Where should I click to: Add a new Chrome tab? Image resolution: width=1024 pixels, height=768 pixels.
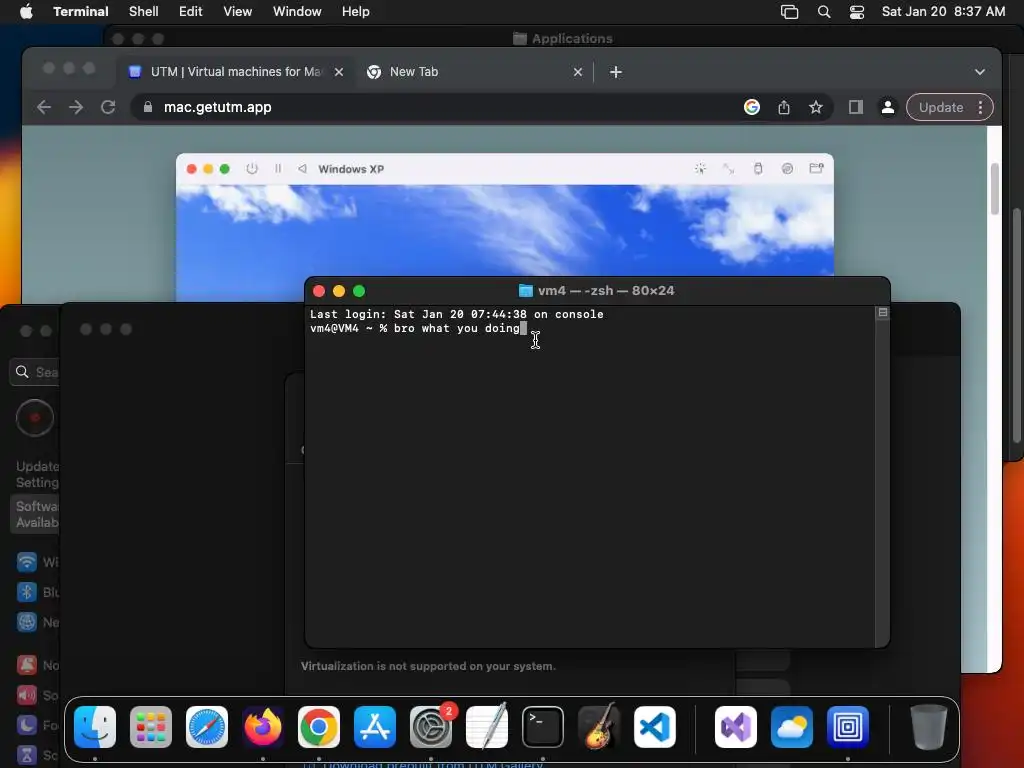tap(616, 72)
